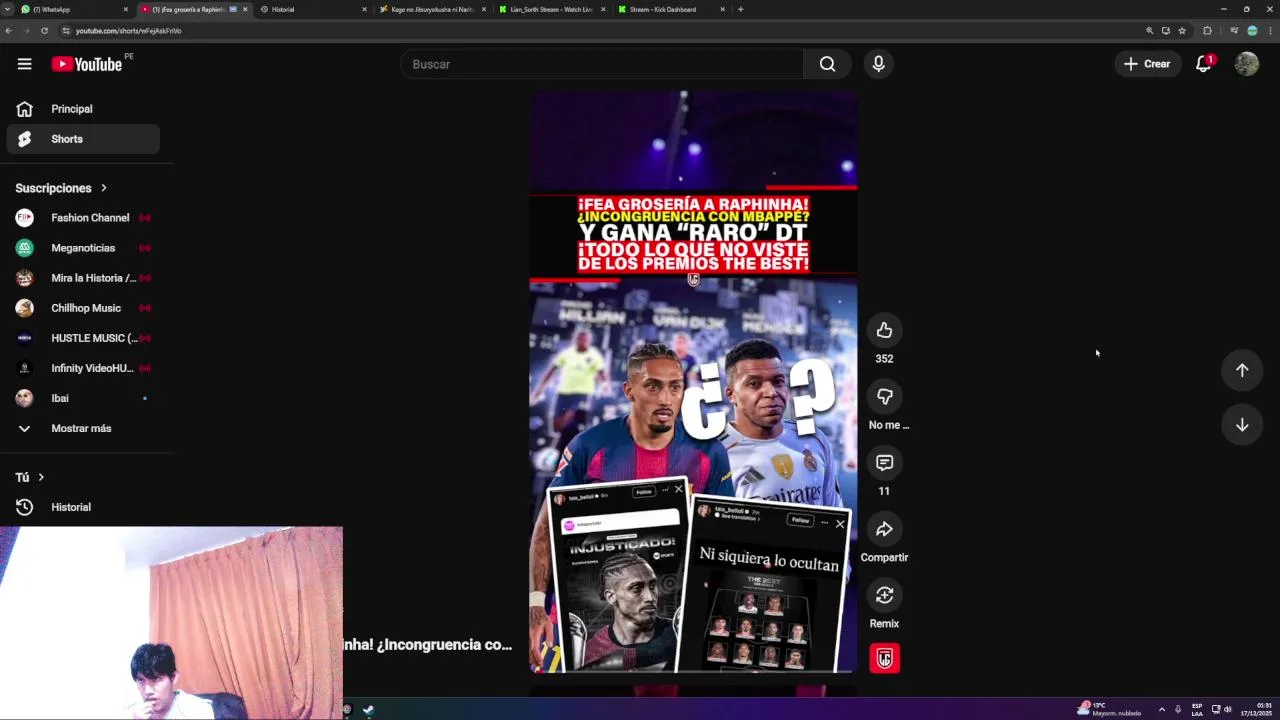Viewport: 1280px width, 720px height.
Task: Go to the YouTube logo home
Action: tap(86, 64)
